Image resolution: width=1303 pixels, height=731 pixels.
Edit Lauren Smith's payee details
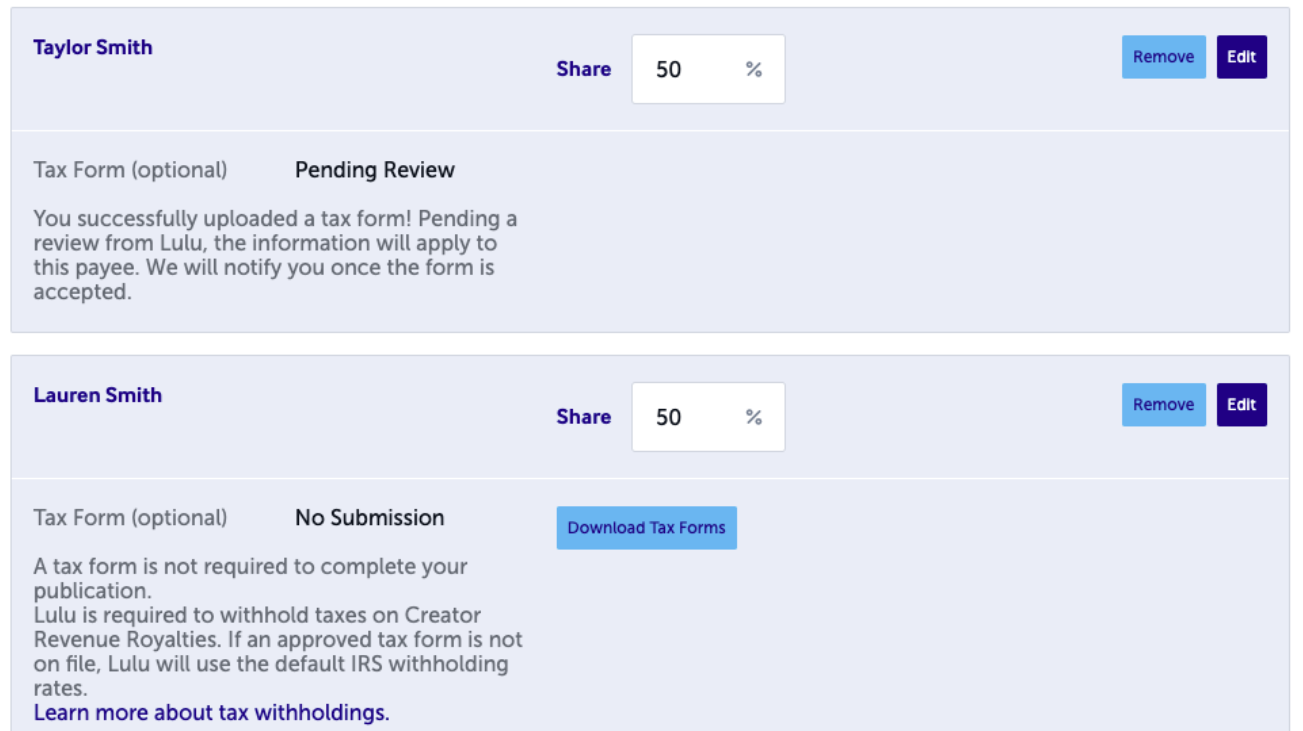pos(1241,405)
